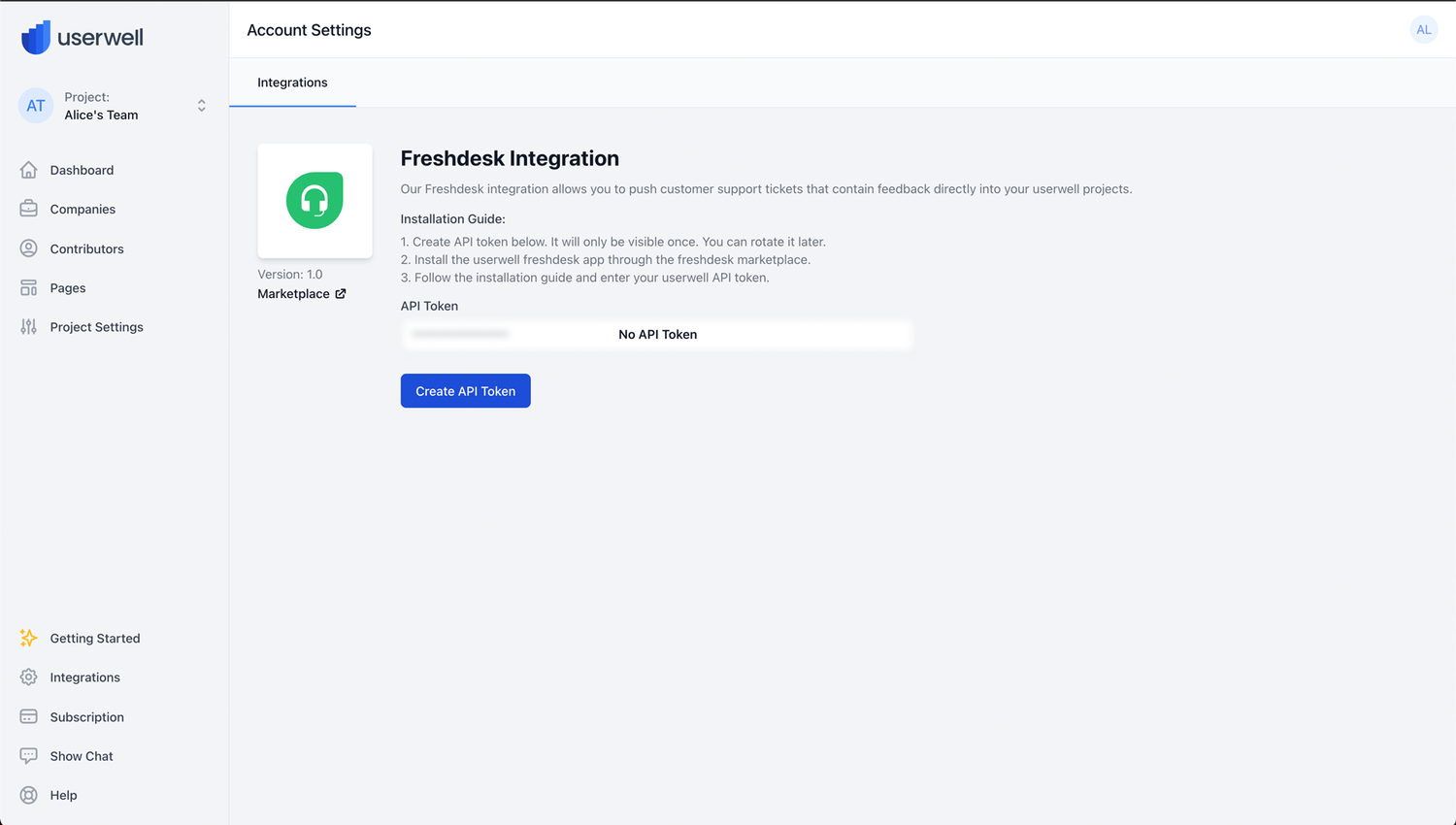1456x825 pixels.
Task: Open Integrations via the gear icon
Action: (x=27, y=676)
